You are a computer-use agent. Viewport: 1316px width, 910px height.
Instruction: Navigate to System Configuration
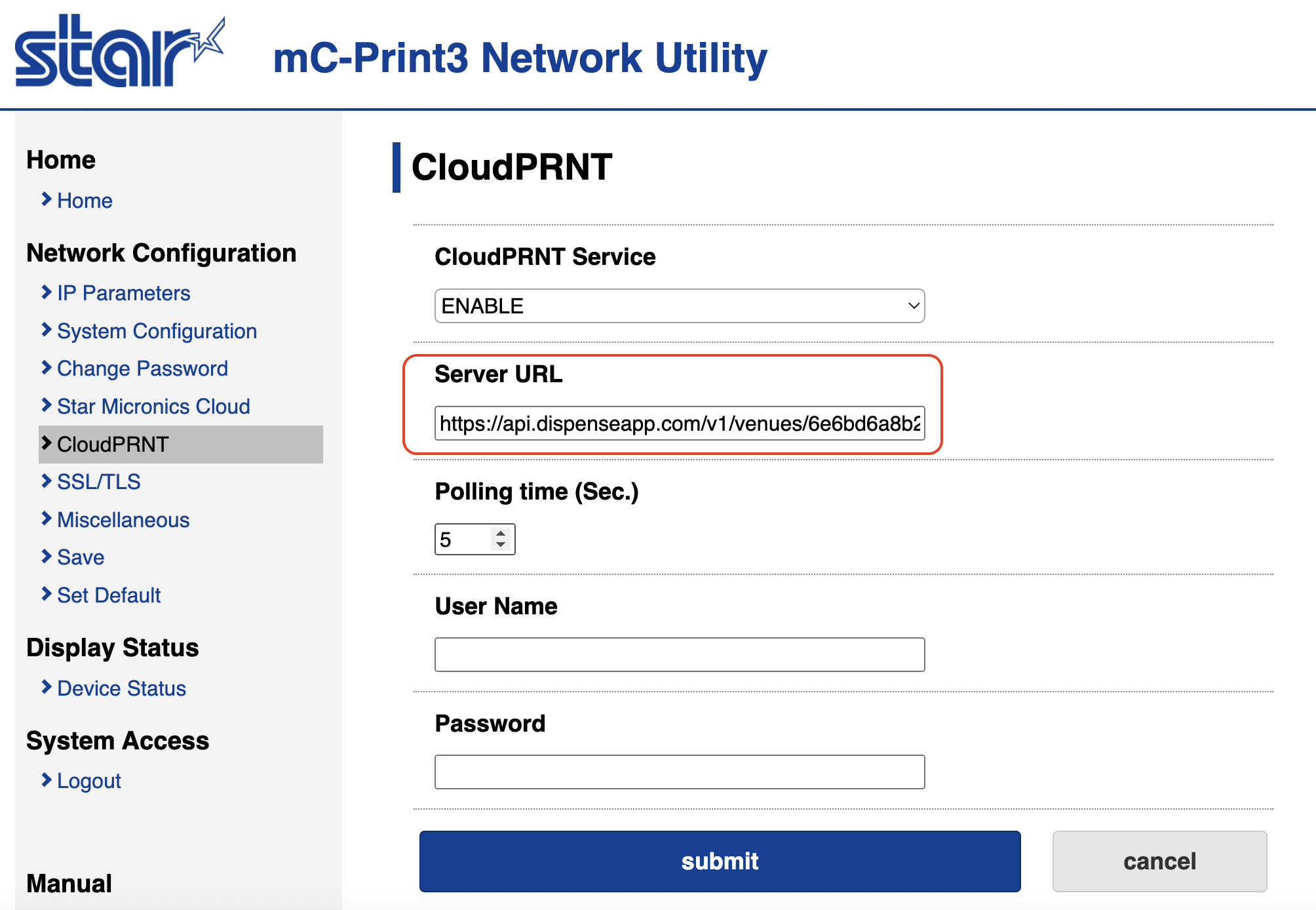157,331
